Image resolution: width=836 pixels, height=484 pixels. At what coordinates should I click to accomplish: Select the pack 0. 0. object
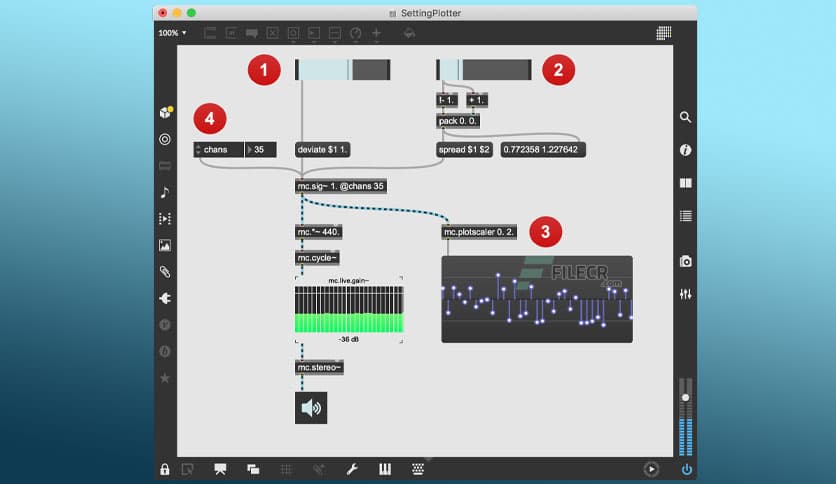[x=457, y=121]
